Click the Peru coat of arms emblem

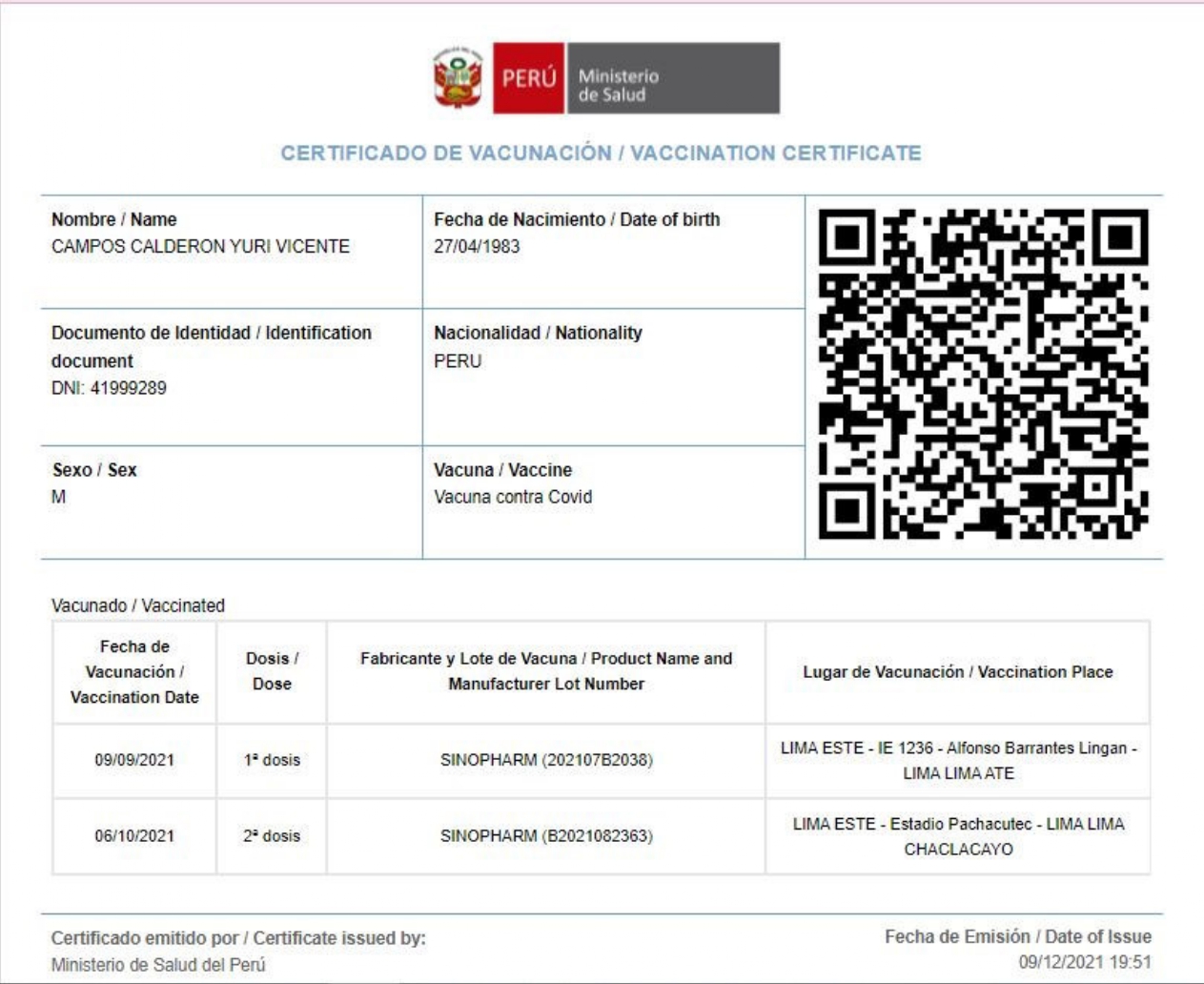pyautogui.click(x=459, y=78)
